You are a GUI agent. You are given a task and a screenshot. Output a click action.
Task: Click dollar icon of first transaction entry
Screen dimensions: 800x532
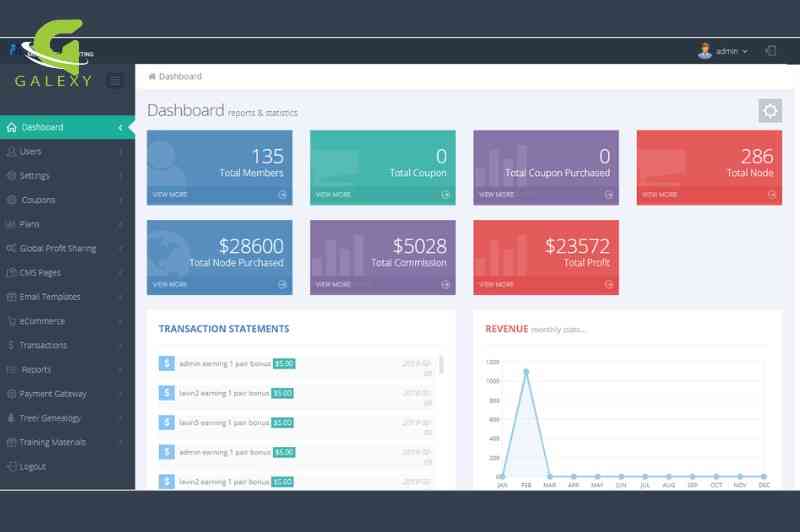[x=167, y=364]
